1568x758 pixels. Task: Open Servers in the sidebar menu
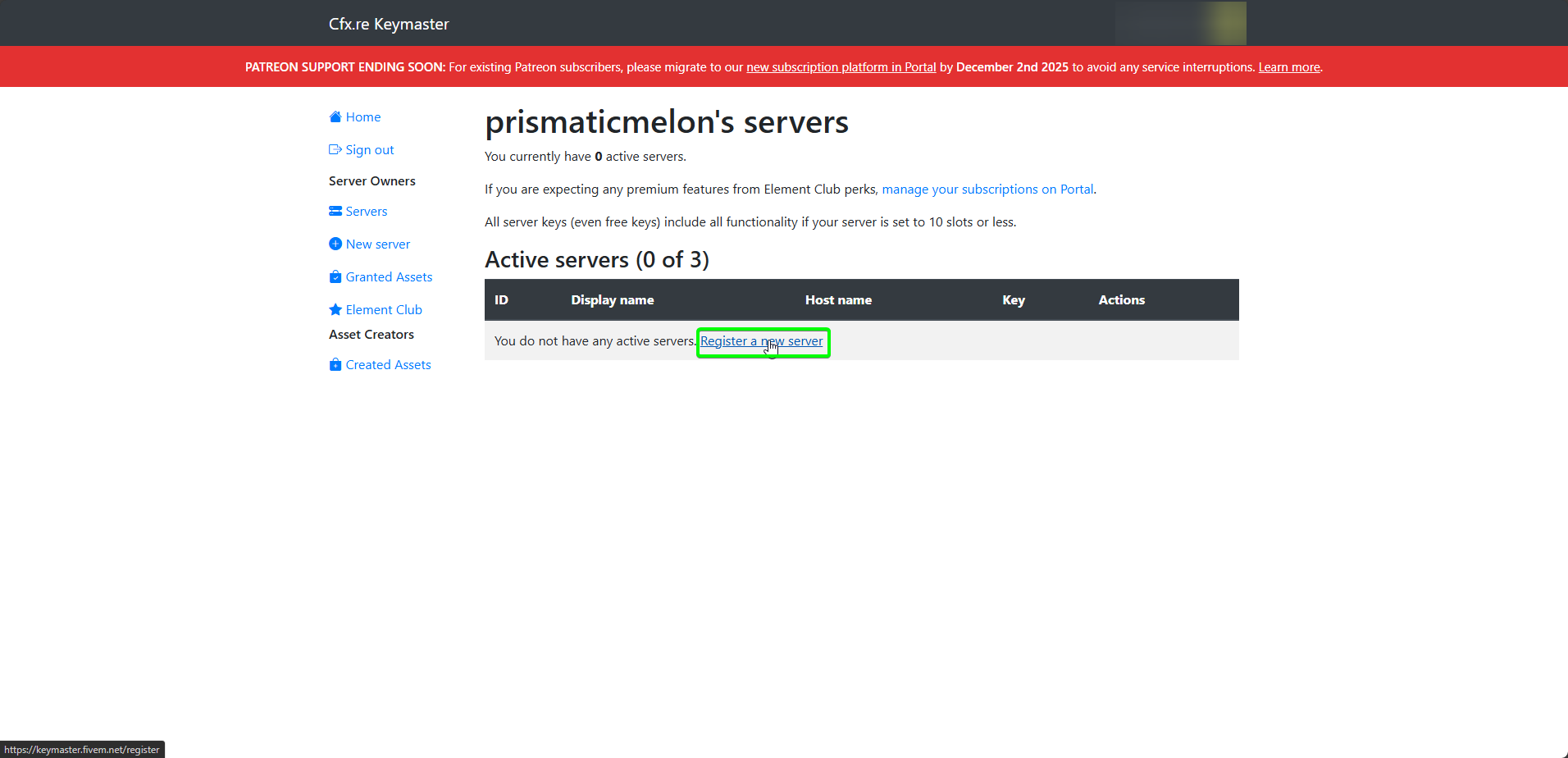pyautogui.click(x=366, y=211)
